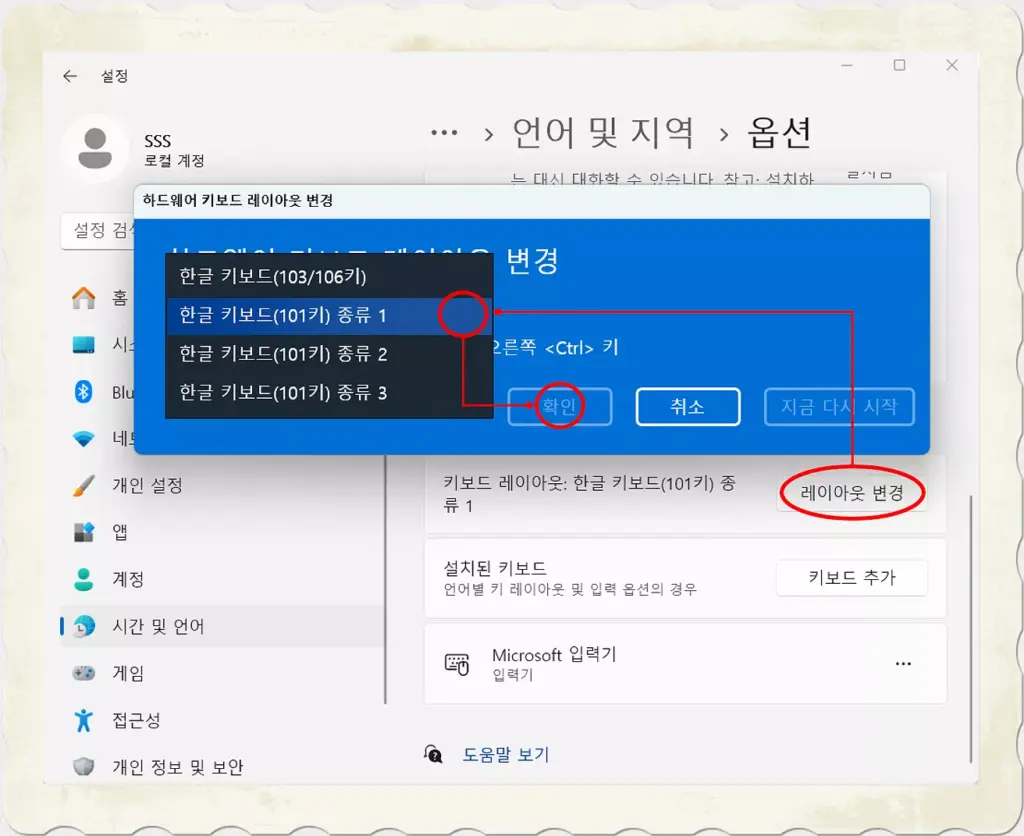The image size is (1024, 836).
Task: Open 시스템 settings via its laptop icon
Action: pyautogui.click(x=84, y=345)
